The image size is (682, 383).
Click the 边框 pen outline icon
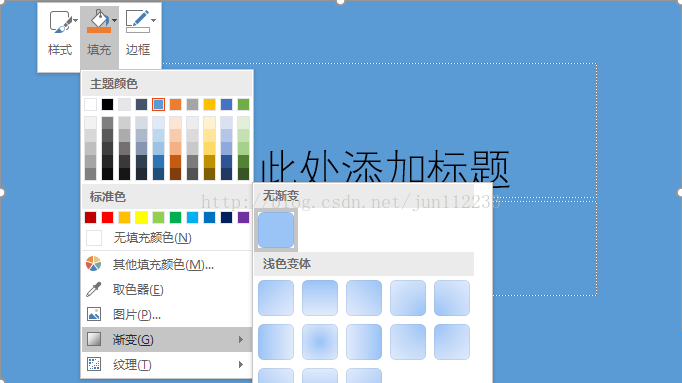[137, 21]
